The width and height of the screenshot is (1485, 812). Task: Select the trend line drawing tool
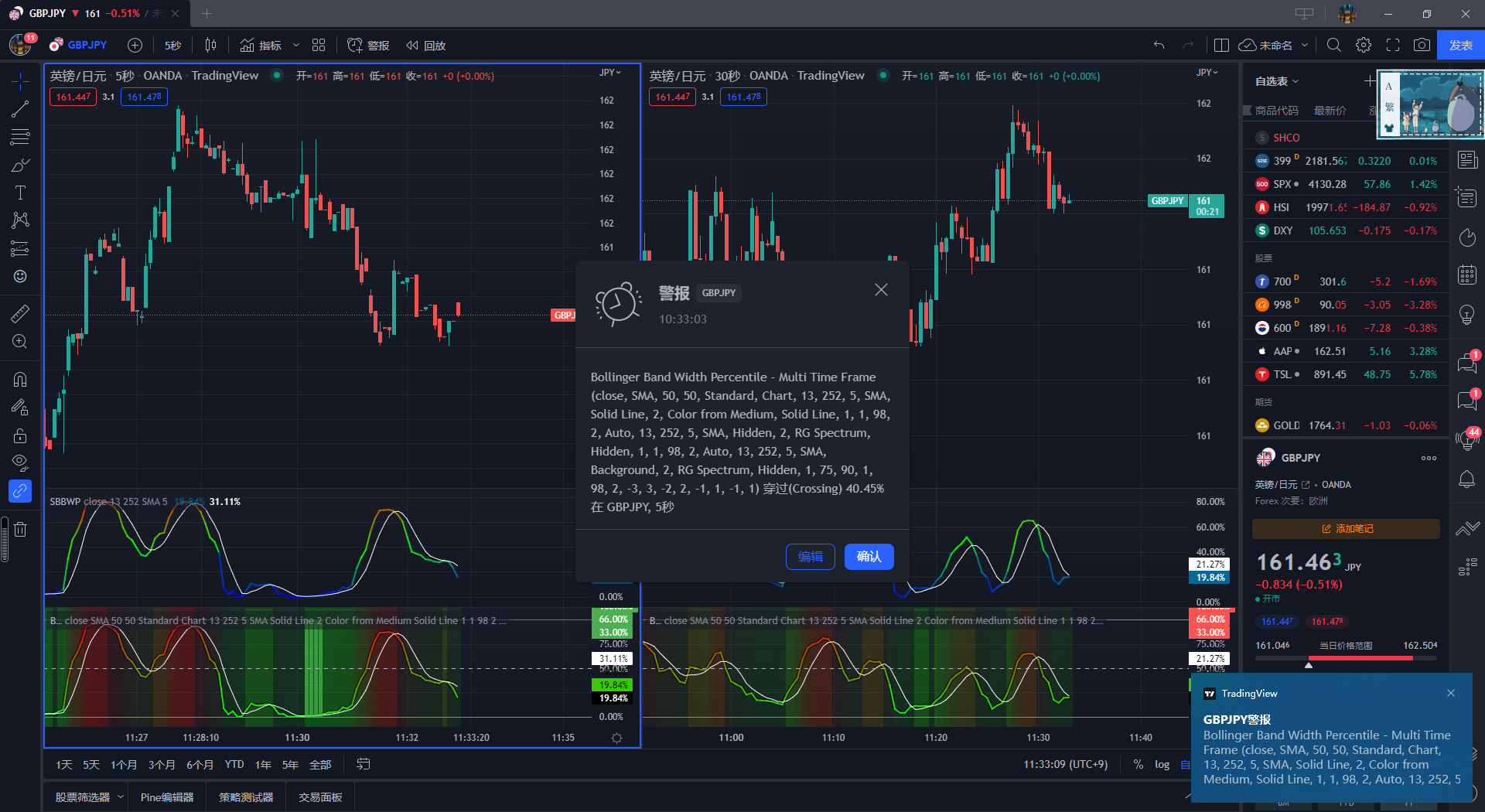(x=20, y=109)
